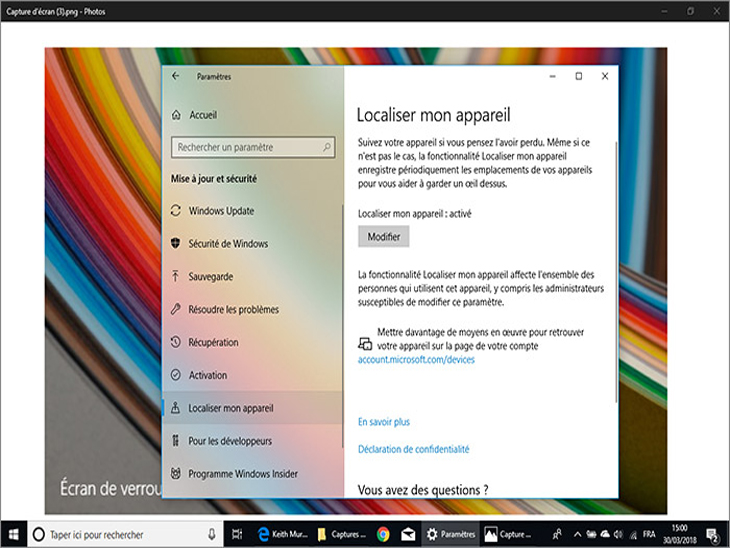This screenshot has height=548, width=730.
Task: Select Sécurité de Windows in the sidebar
Action: click(x=228, y=244)
